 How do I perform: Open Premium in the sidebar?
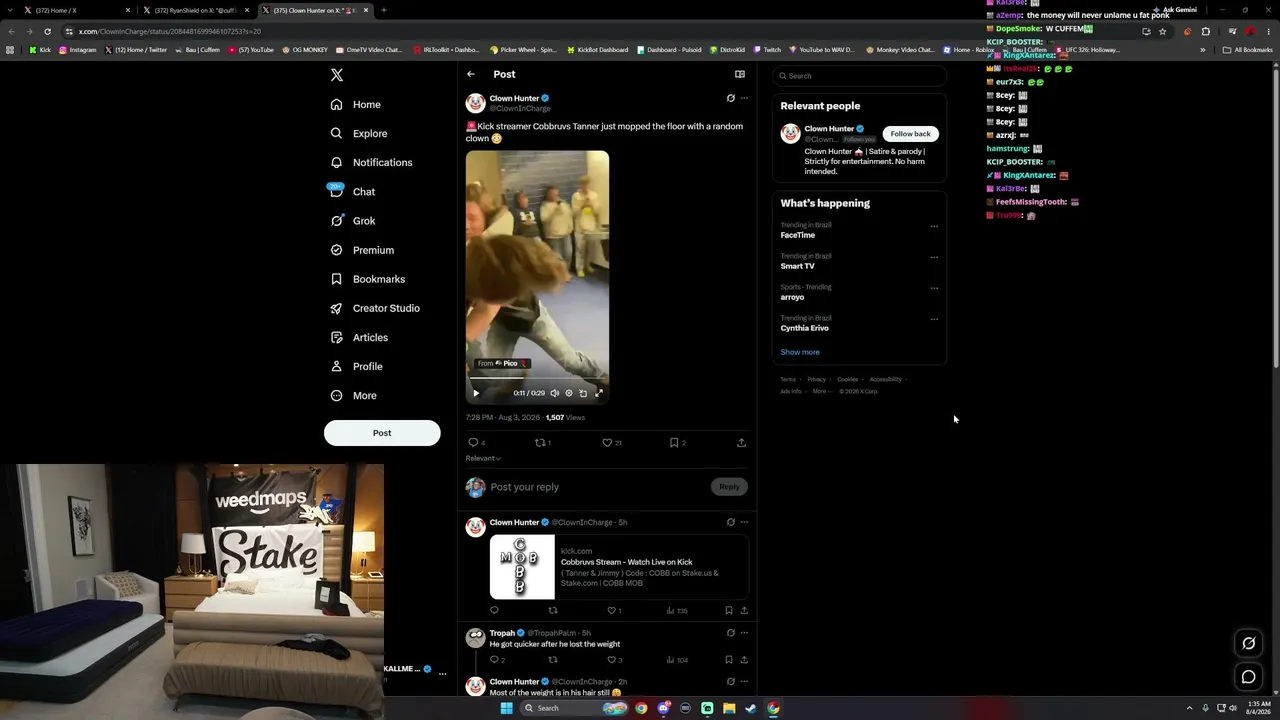[x=361, y=250]
